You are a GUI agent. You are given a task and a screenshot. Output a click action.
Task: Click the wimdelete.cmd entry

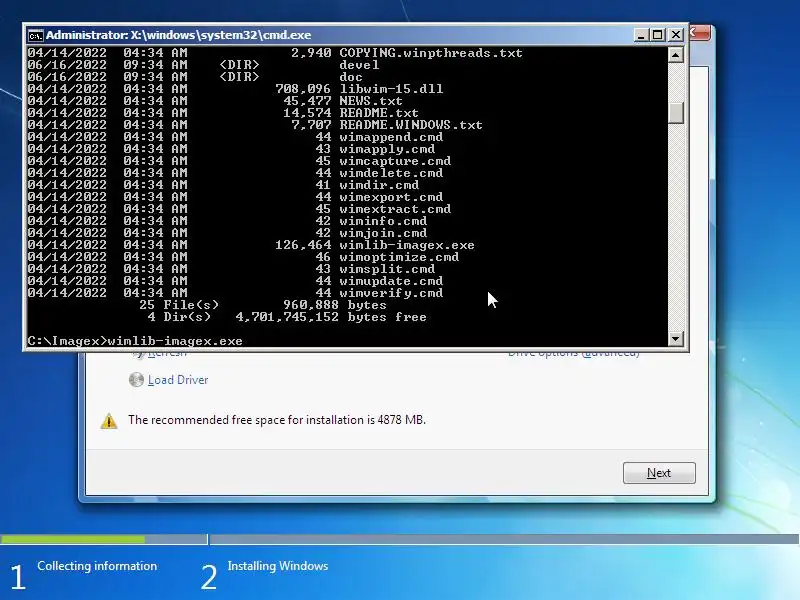point(391,173)
